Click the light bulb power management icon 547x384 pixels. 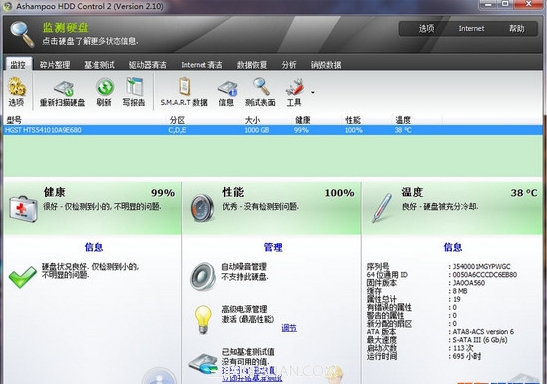coord(203,319)
